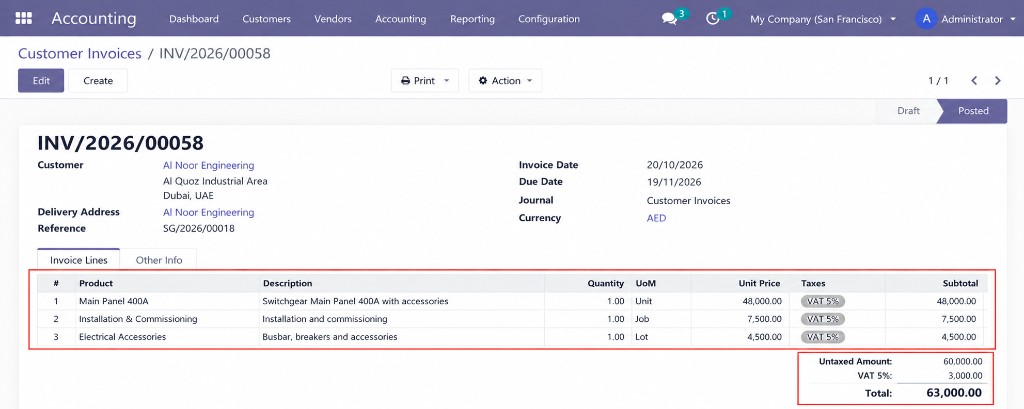The width and height of the screenshot is (1024, 409).
Task: Click the Posted status stage
Action: coord(973,110)
